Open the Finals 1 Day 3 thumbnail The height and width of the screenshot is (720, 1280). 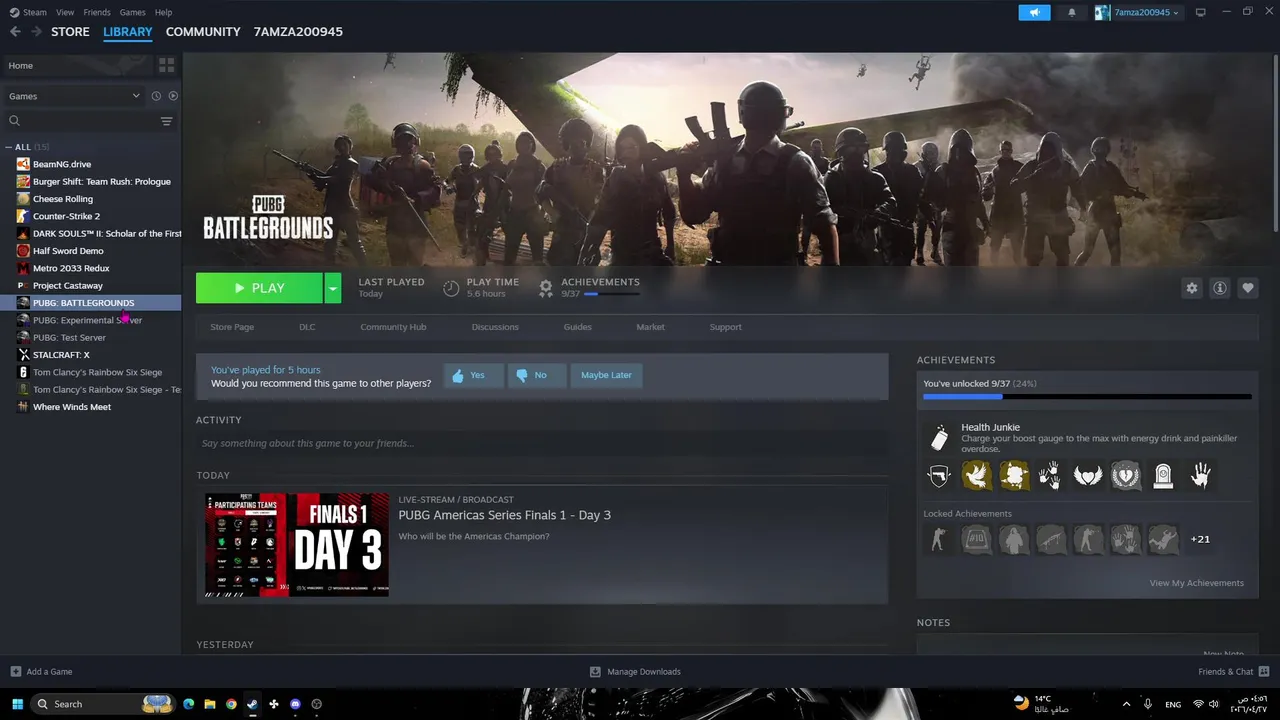(297, 545)
